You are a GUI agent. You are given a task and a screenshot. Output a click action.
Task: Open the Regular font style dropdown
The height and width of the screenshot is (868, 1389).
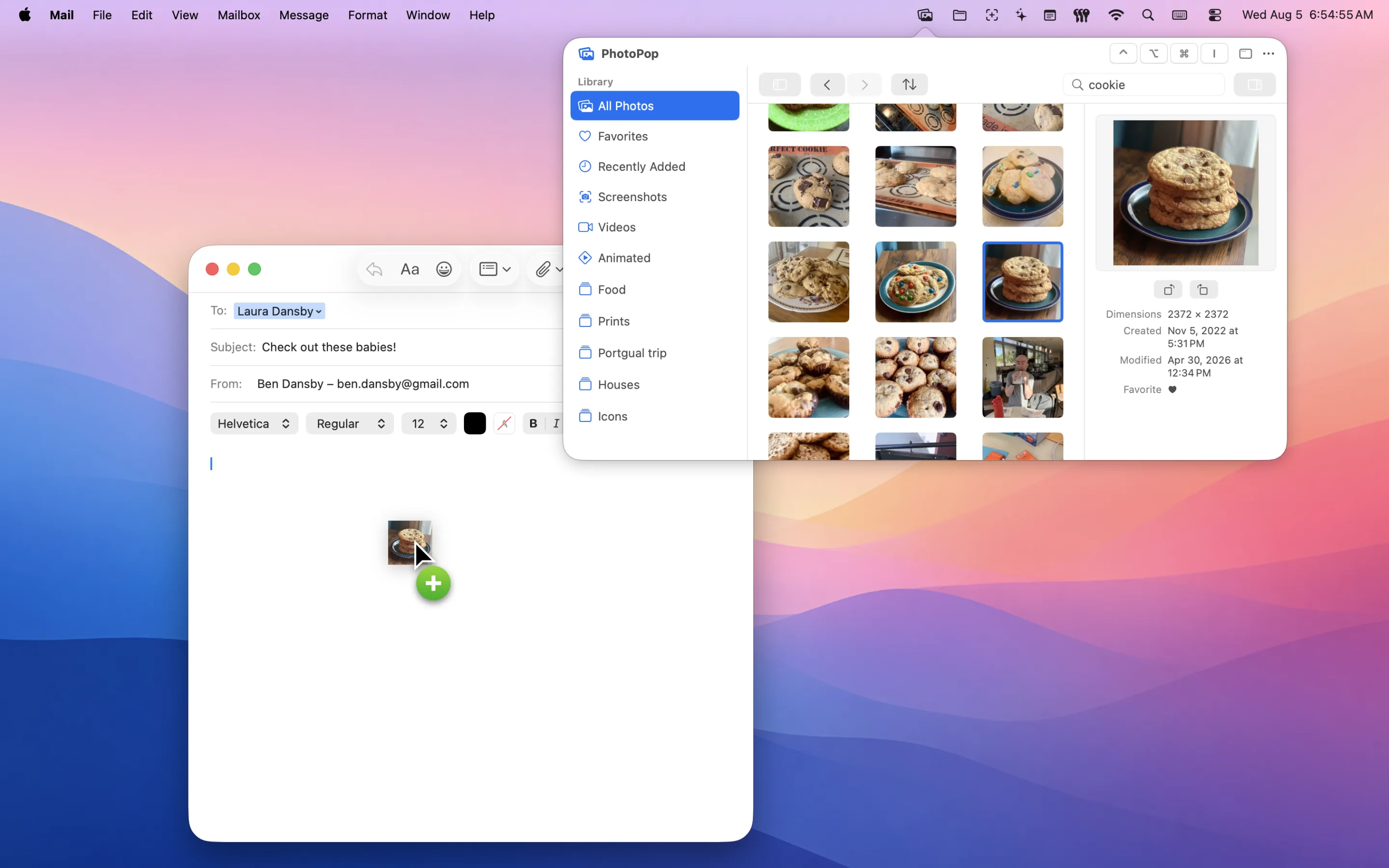350,423
